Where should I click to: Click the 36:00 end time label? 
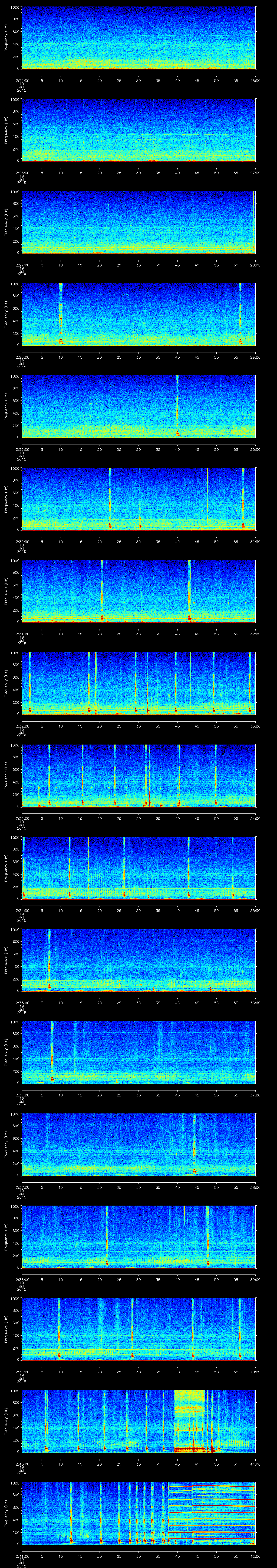(255, 1003)
